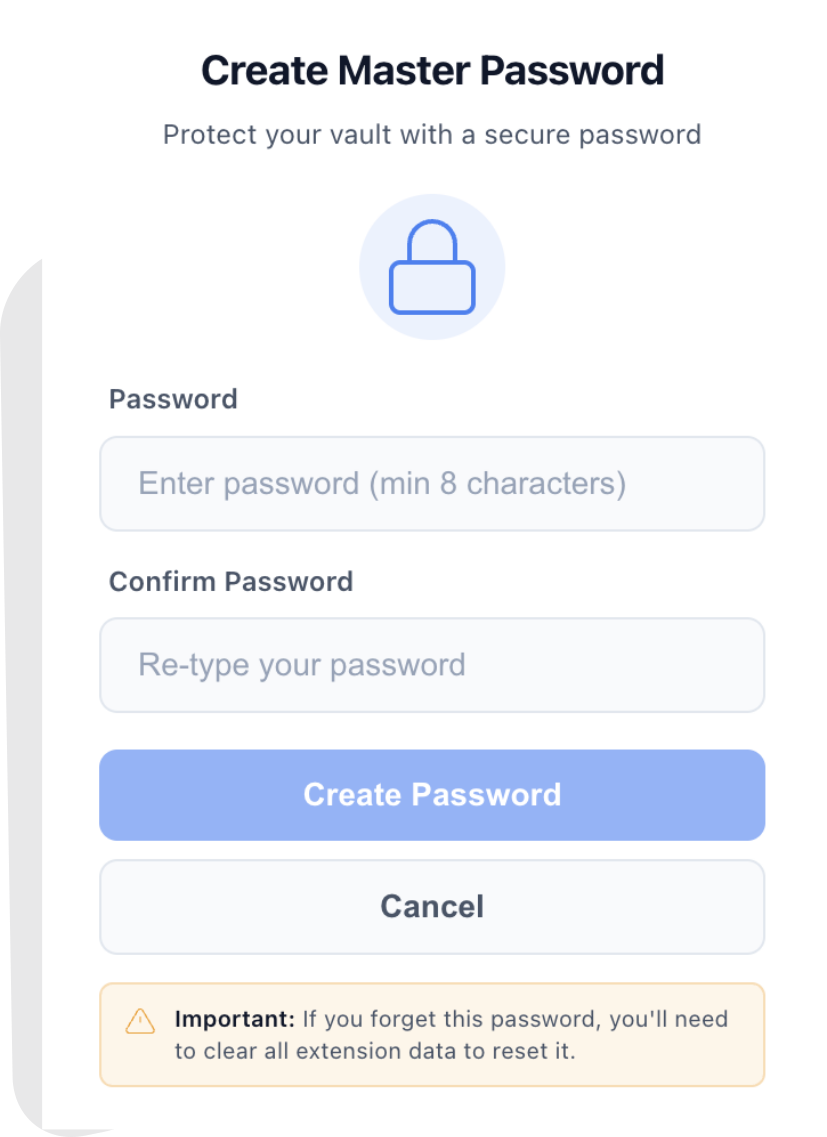Click inside the Enter password field
The height and width of the screenshot is (1137, 827).
432,483
